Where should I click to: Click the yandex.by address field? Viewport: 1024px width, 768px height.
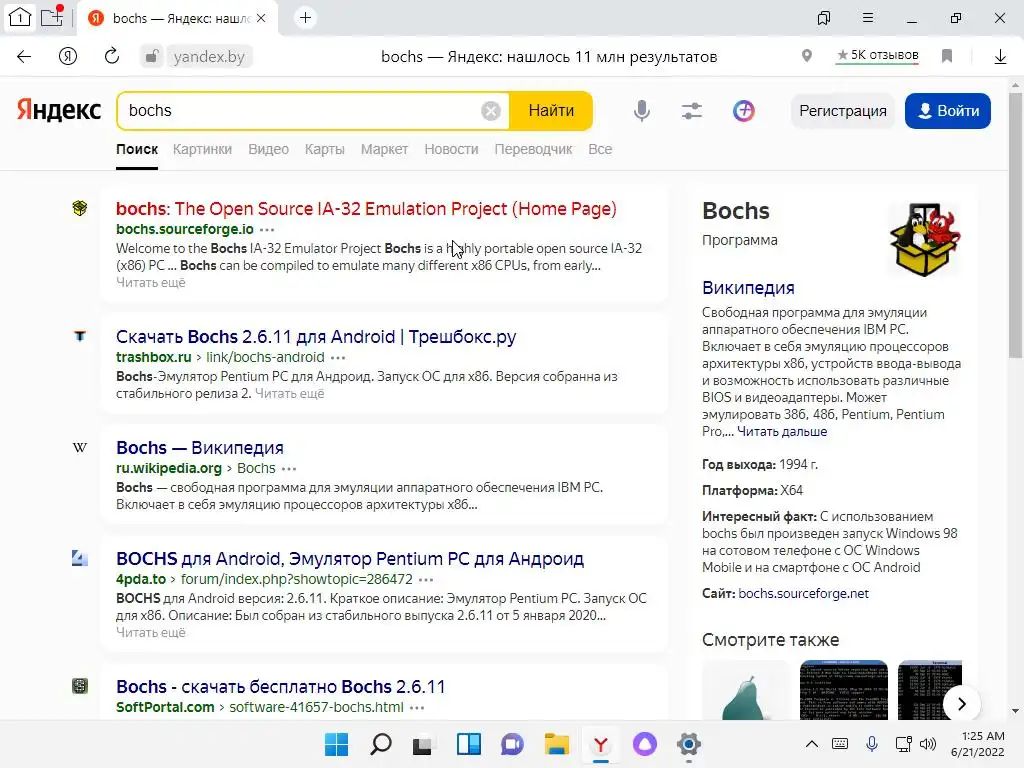209,57
